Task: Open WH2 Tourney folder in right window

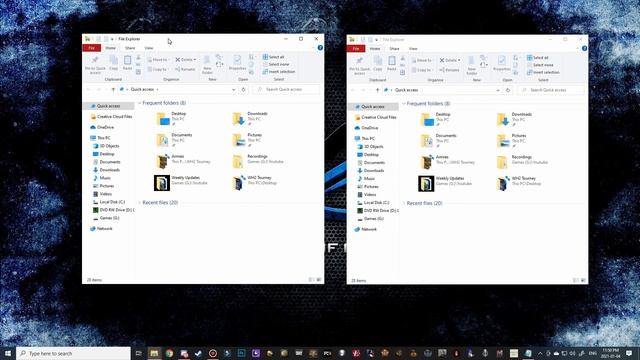Action: tap(518, 184)
